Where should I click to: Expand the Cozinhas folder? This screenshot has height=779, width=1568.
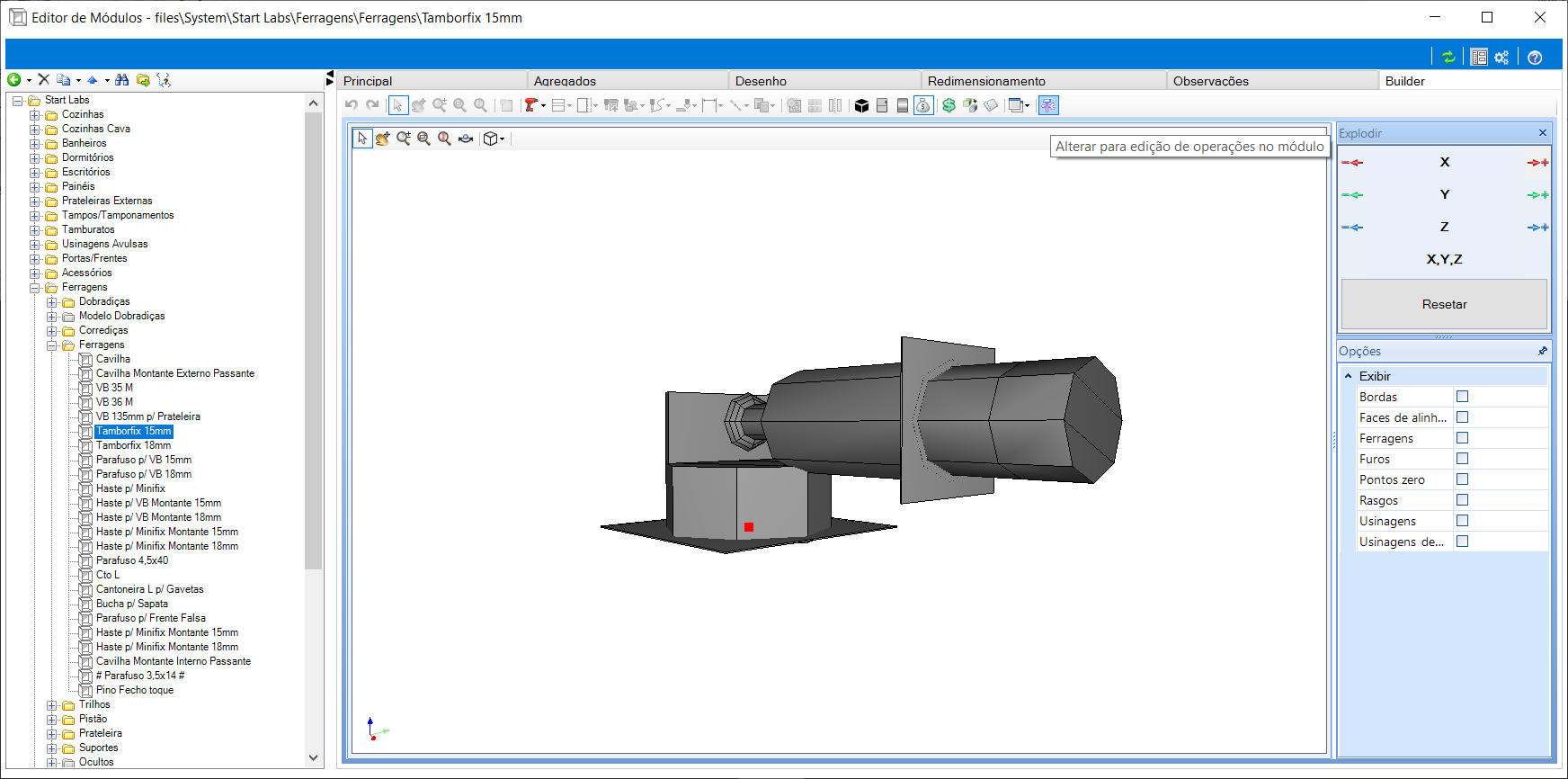[34, 115]
